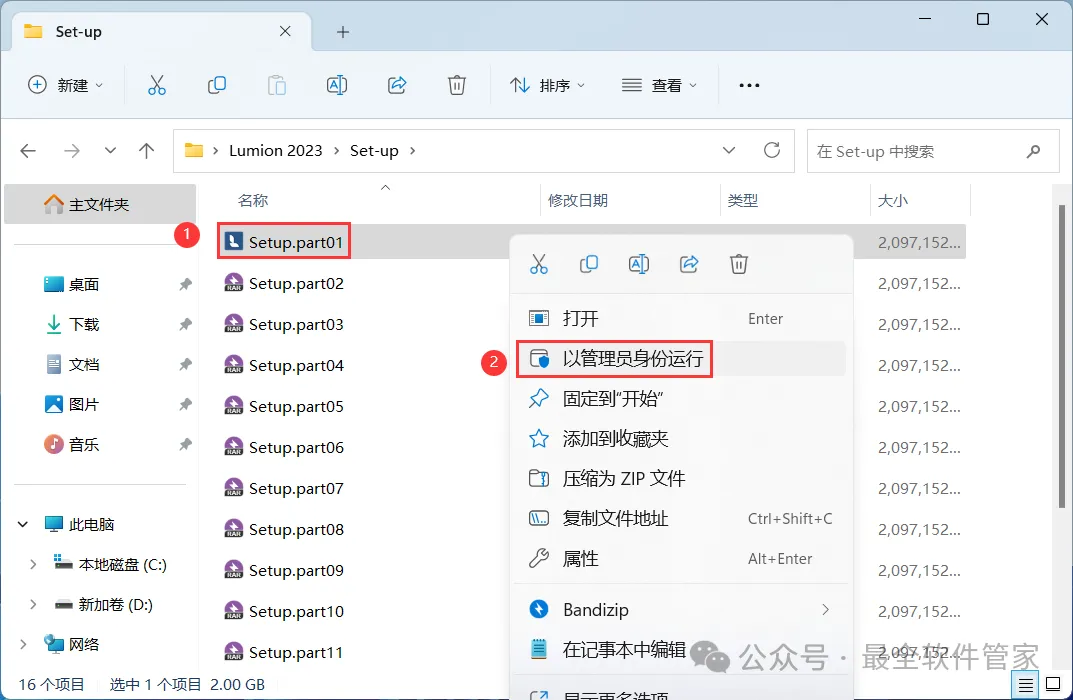Close the Set-up tab
This screenshot has width=1073, height=700.
(285, 31)
